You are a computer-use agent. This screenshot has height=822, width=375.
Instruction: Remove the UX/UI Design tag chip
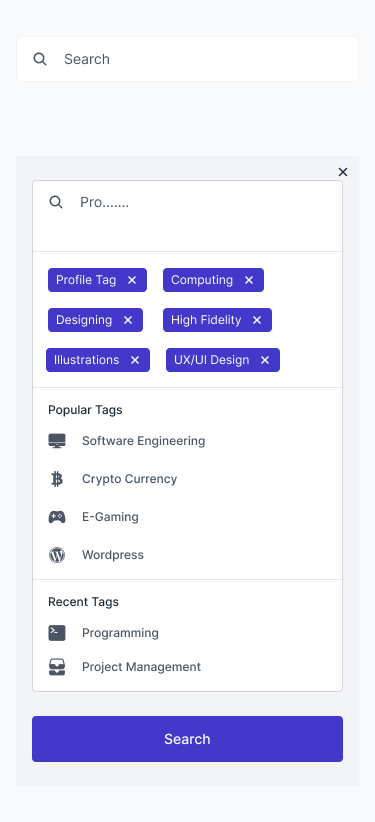click(x=265, y=360)
